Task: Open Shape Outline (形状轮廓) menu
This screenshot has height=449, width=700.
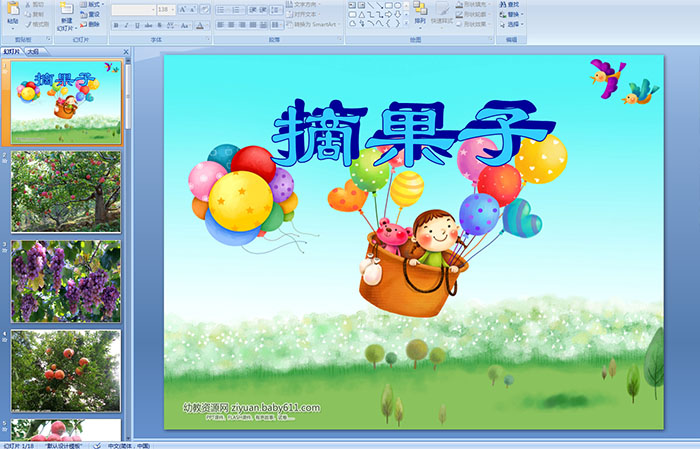Action: pyautogui.click(x=474, y=14)
